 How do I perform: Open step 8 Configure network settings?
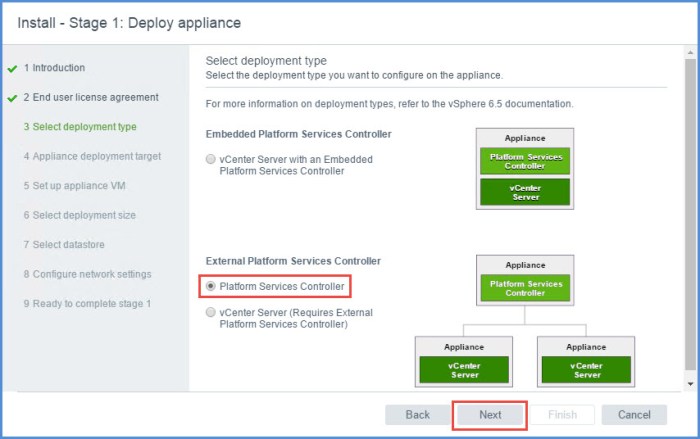[x=88, y=274]
